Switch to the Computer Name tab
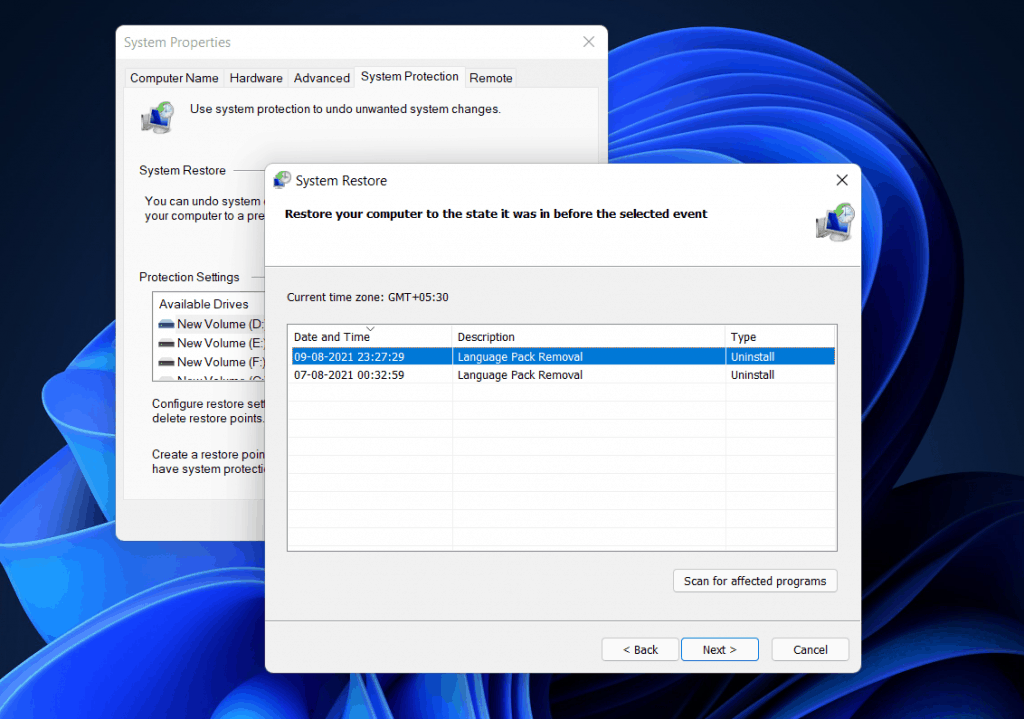Screen dimensions: 1024x719 (x=173, y=77)
